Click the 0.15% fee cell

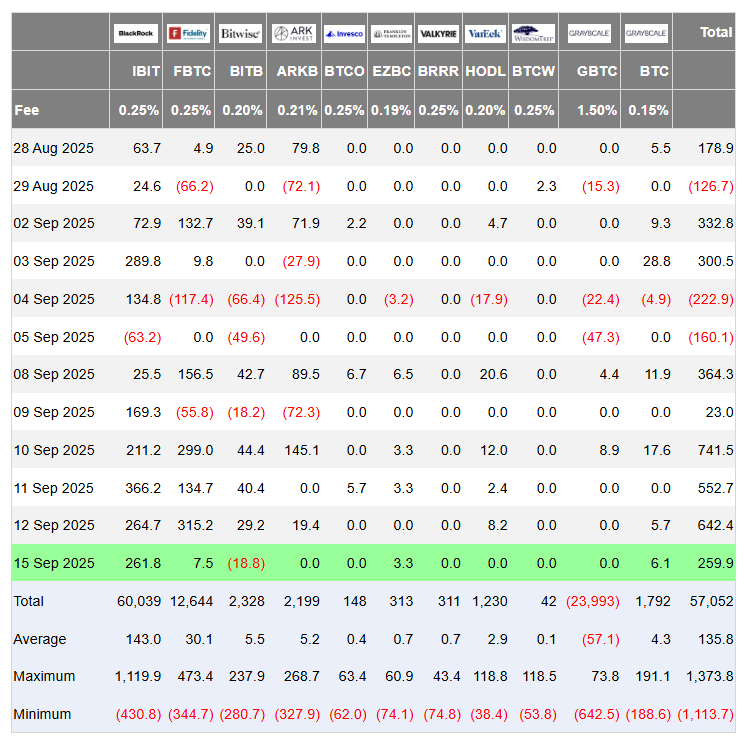[x=648, y=111]
